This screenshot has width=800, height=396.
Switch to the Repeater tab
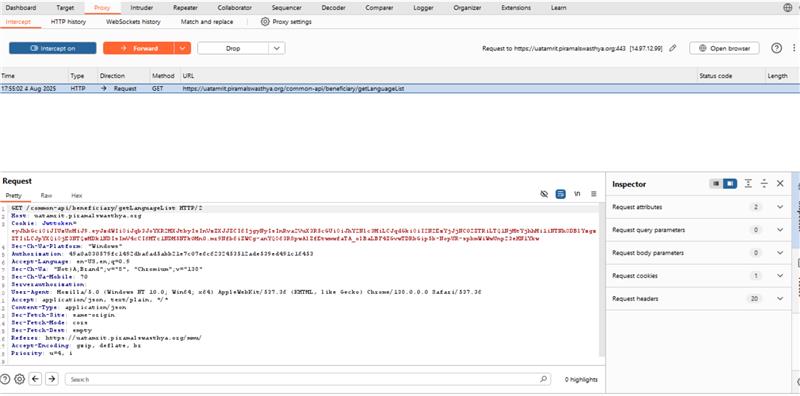[185, 8]
